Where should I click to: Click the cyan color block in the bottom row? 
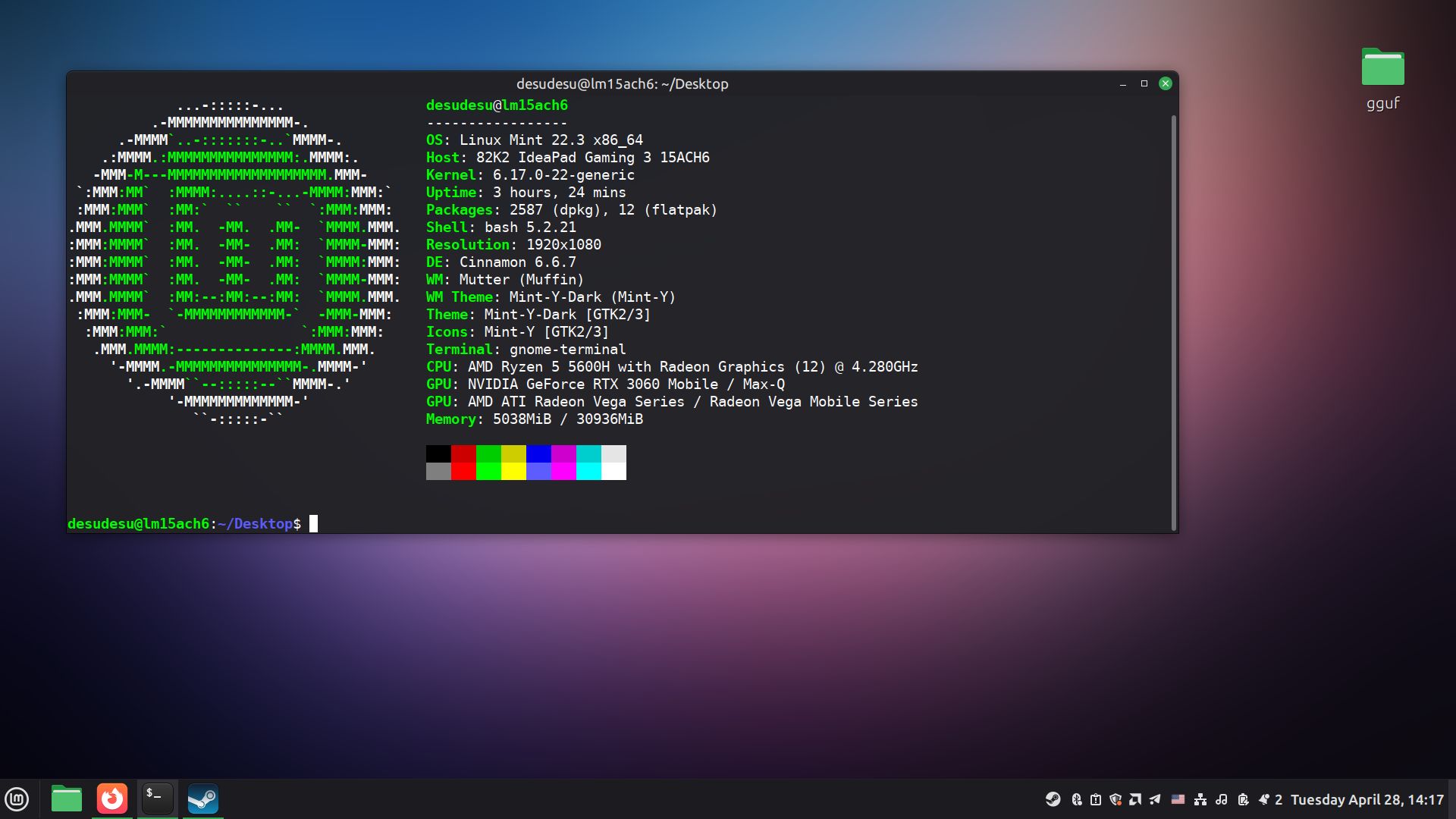pyautogui.click(x=588, y=471)
